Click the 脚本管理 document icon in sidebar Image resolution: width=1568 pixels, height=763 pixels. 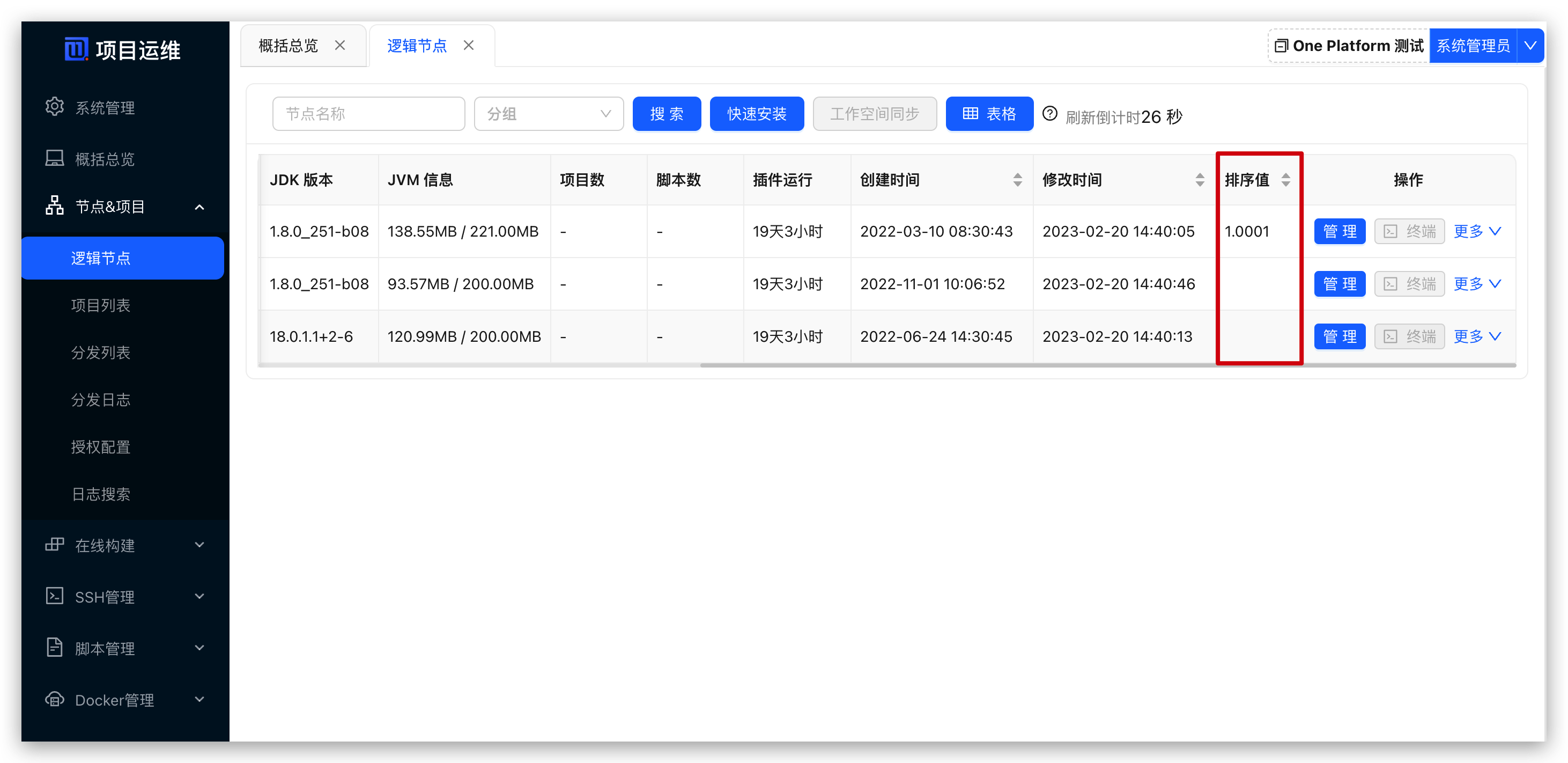point(55,647)
